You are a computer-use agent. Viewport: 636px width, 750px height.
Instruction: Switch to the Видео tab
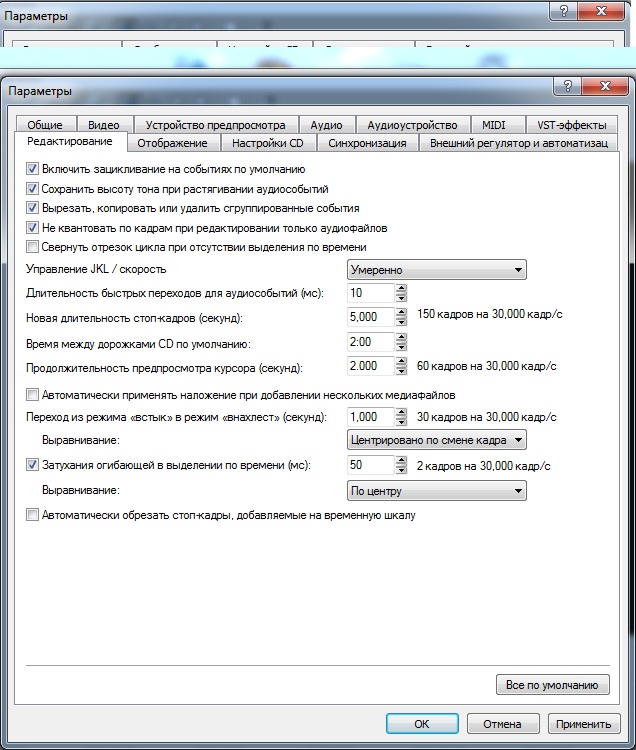click(104, 125)
